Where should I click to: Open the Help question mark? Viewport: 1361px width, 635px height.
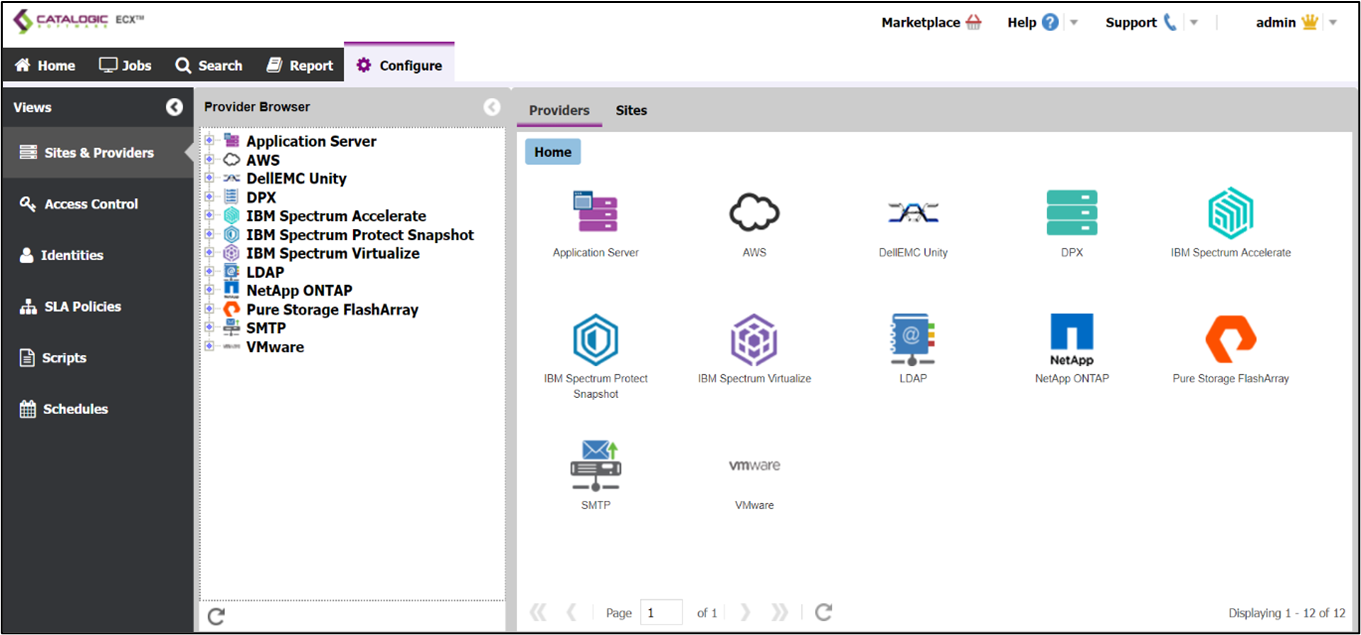(1050, 22)
